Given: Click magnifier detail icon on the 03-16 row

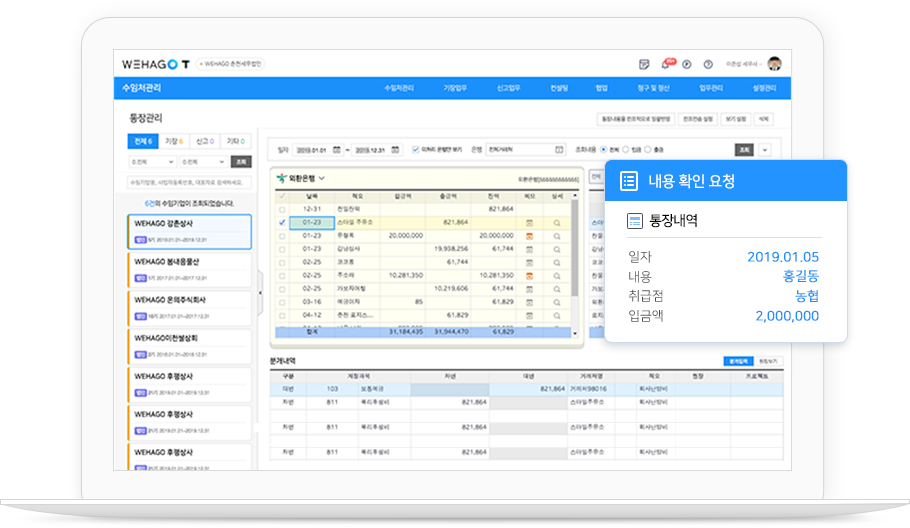Looking at the screenshot, I should point(557,302).
